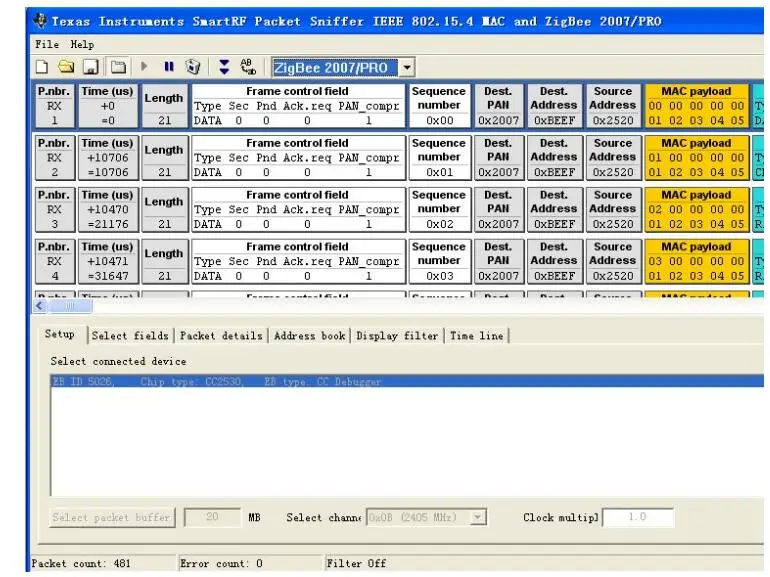Click Dest. PAN 0x2007 in packet 1

pos(498,106)
